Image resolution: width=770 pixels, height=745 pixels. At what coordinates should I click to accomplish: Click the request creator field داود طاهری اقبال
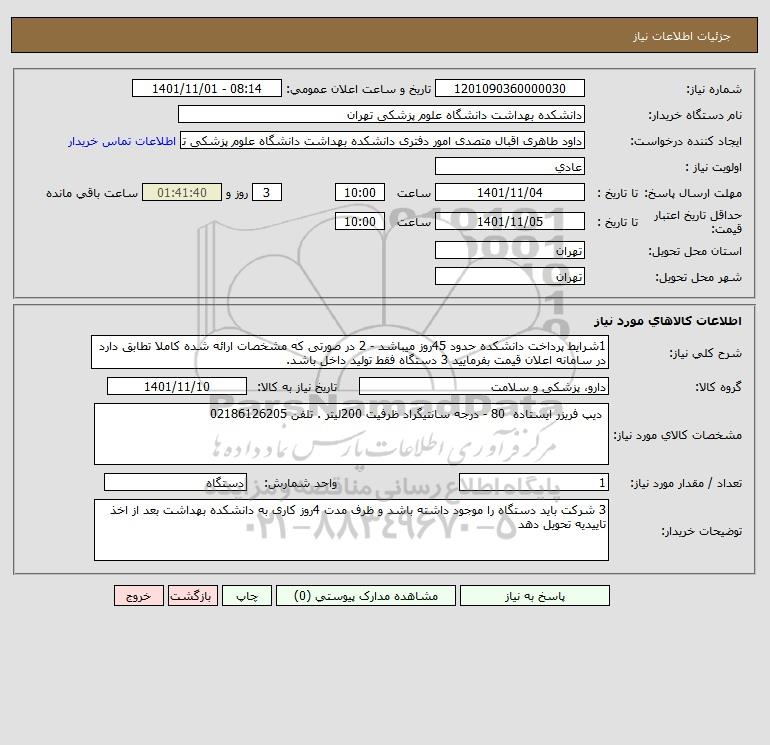coord(383,141)
